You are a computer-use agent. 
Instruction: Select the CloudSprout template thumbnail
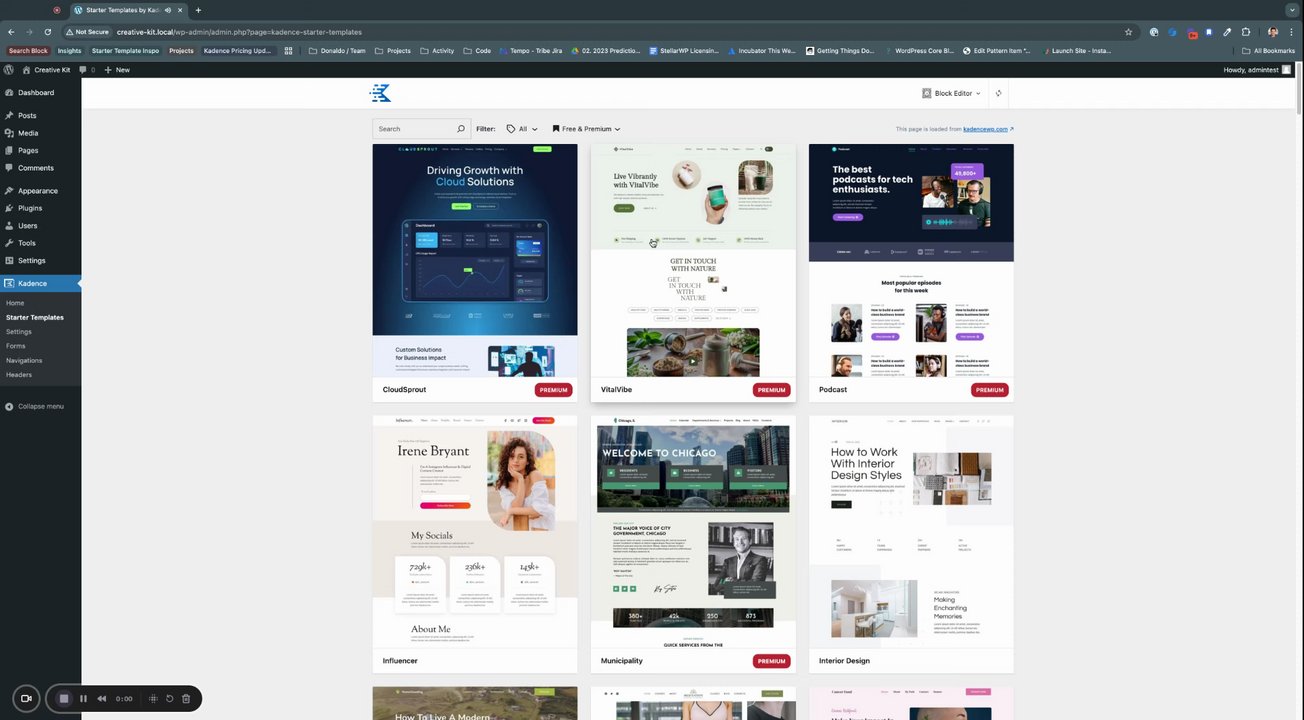coord(475,260)
